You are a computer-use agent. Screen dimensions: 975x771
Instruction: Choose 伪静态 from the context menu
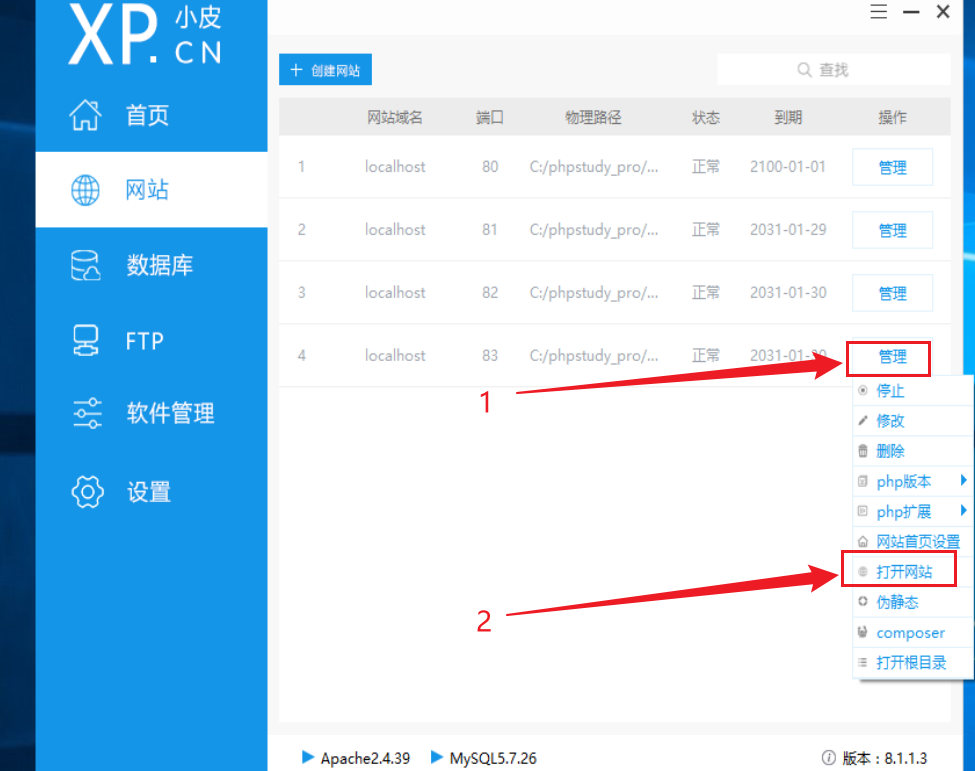point(912,602)
